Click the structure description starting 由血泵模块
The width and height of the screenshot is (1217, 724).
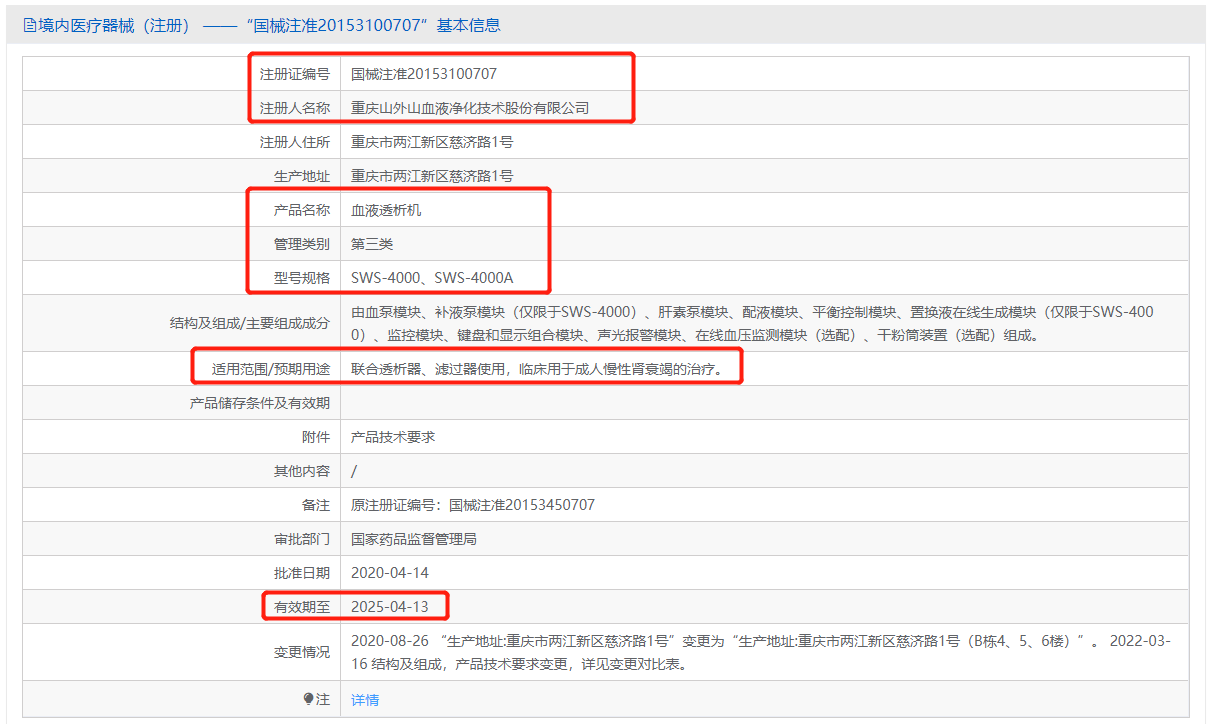click(x=752, y=323)
